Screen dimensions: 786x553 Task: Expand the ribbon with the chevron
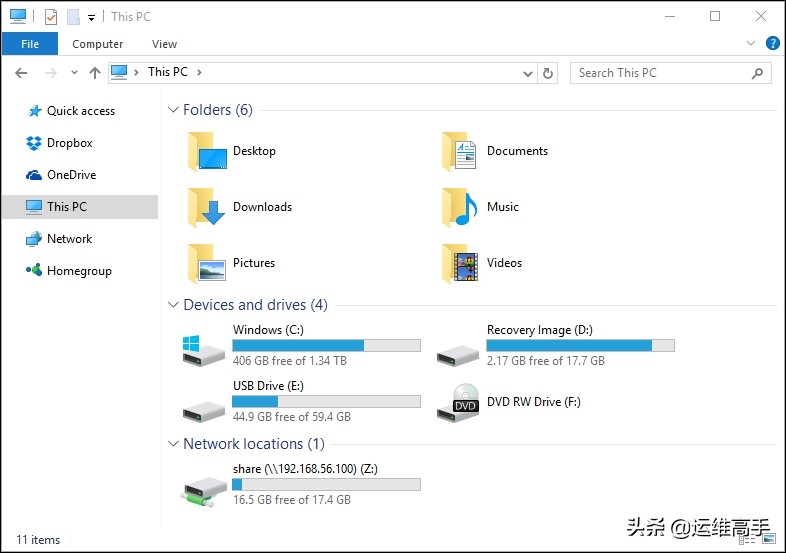tap(750, 43)
